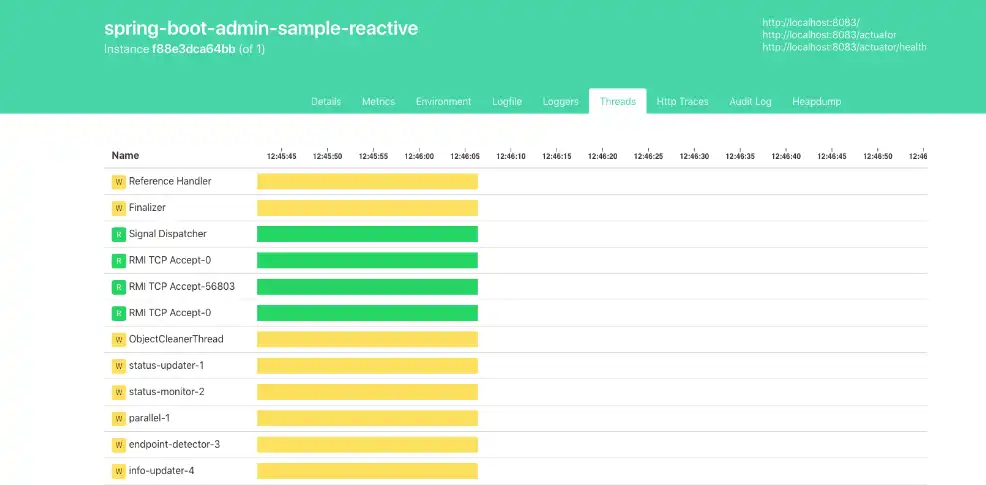Click the yellow bar for info-updater-4
The height and width of the screenshot is (485, 986).
pyautogui.click(x=367, y=471)
